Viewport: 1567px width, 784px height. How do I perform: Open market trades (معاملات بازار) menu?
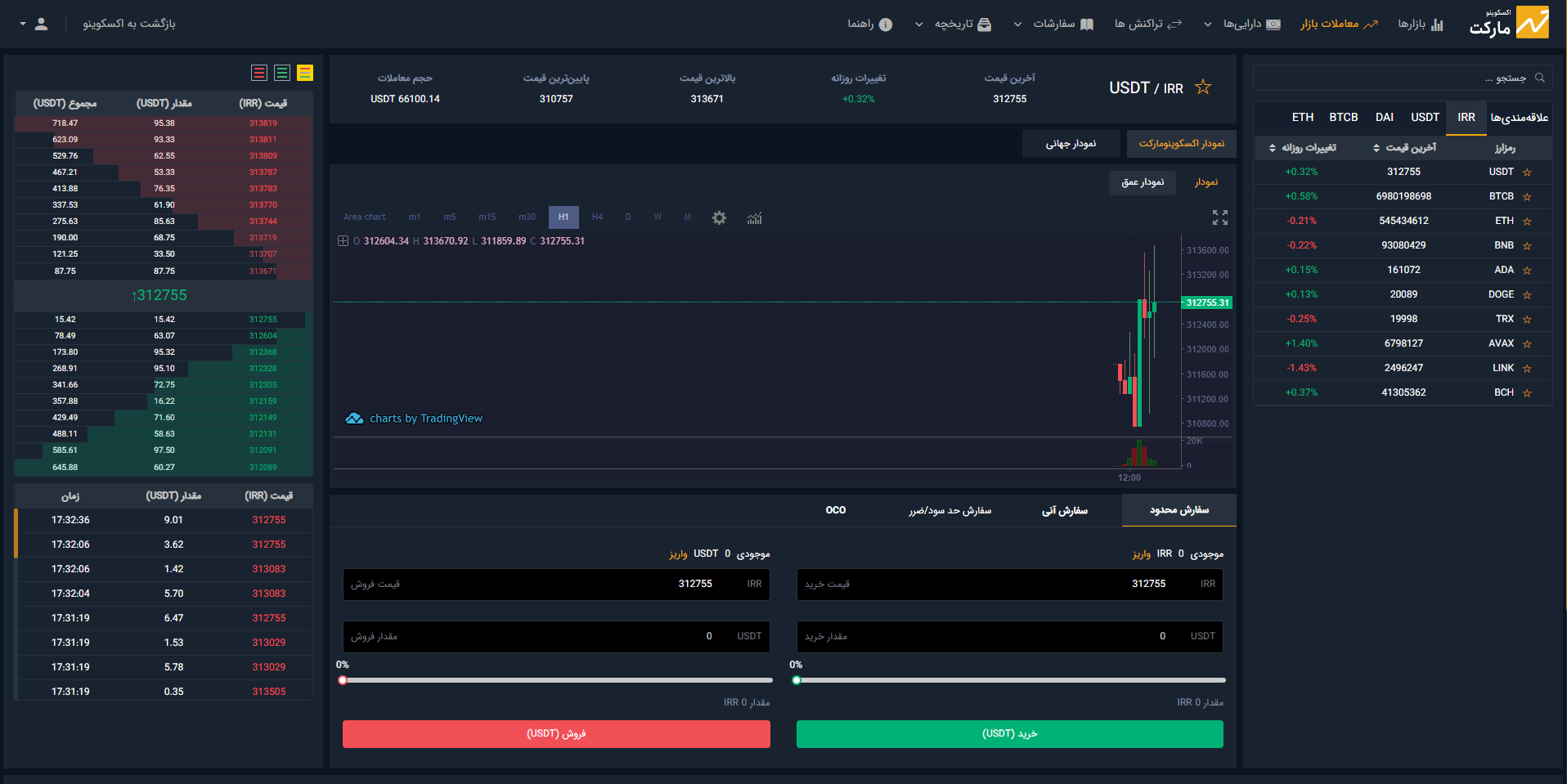coord(1340,24)
